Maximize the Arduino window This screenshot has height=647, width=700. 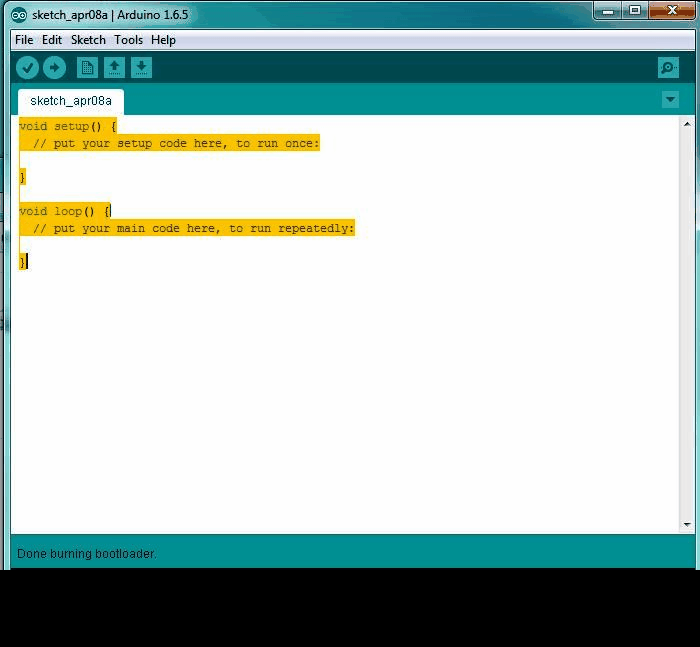pyautogui.click(x=635, y=11)
